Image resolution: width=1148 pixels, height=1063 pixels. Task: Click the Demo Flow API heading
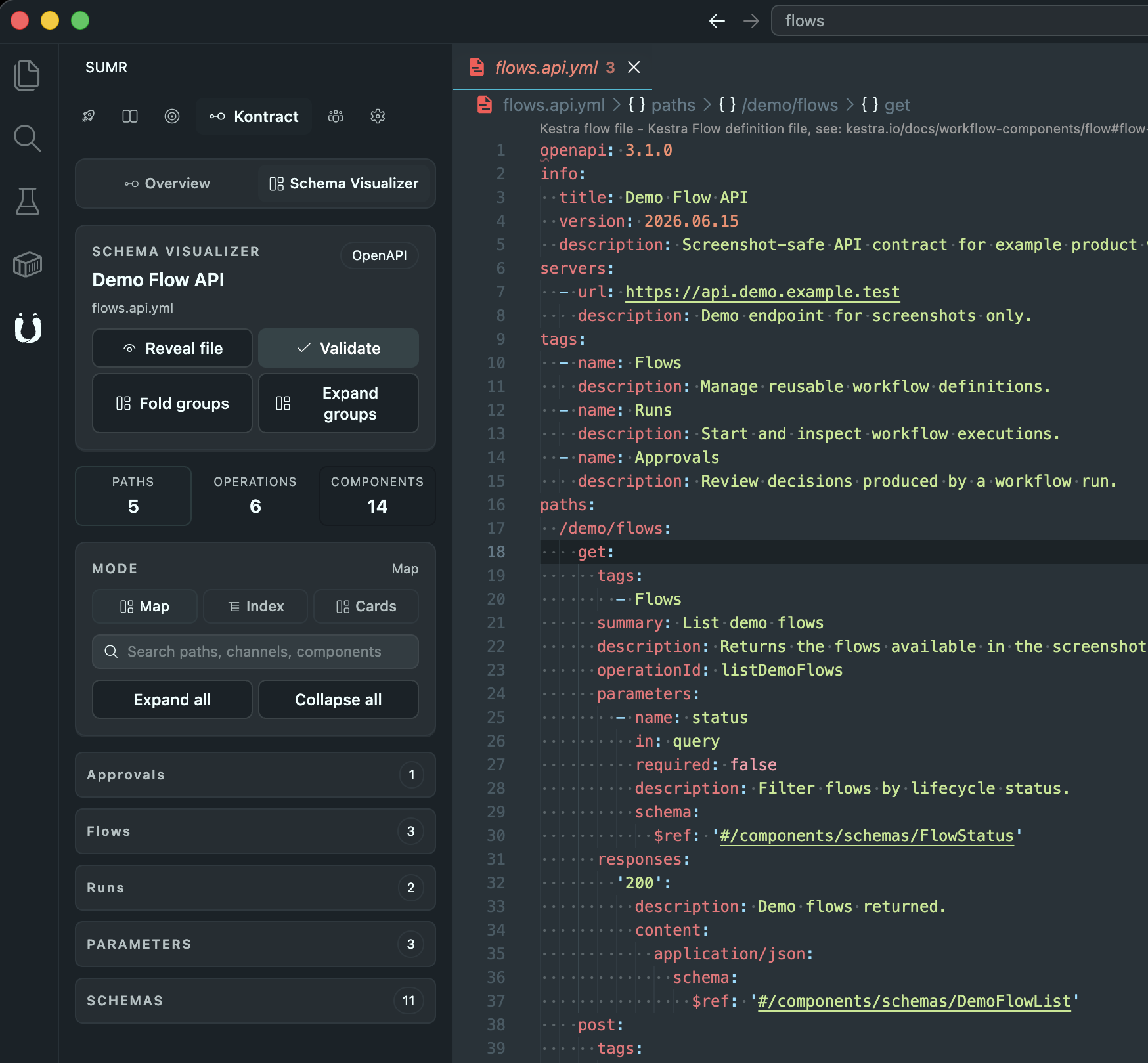coord(158,280)
